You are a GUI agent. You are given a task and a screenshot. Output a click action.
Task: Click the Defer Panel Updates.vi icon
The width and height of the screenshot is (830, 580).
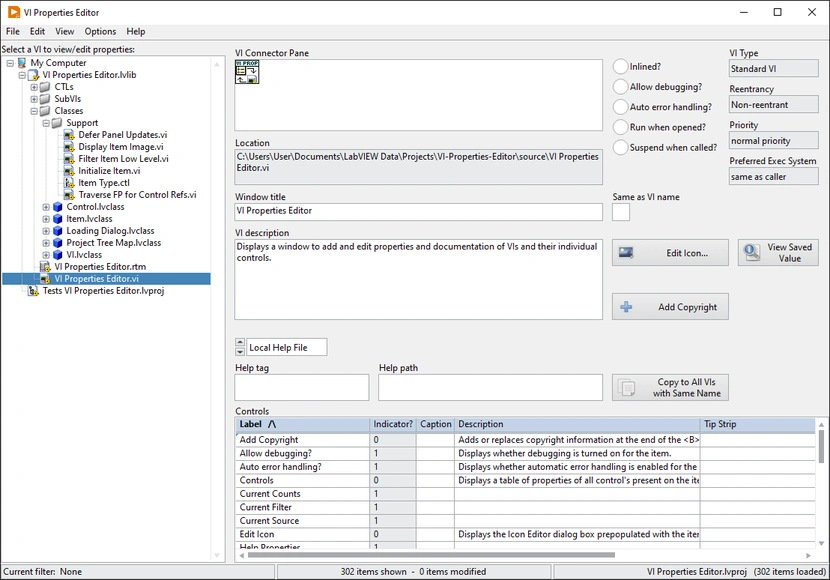pyautogui.click(x=69, y=135)
